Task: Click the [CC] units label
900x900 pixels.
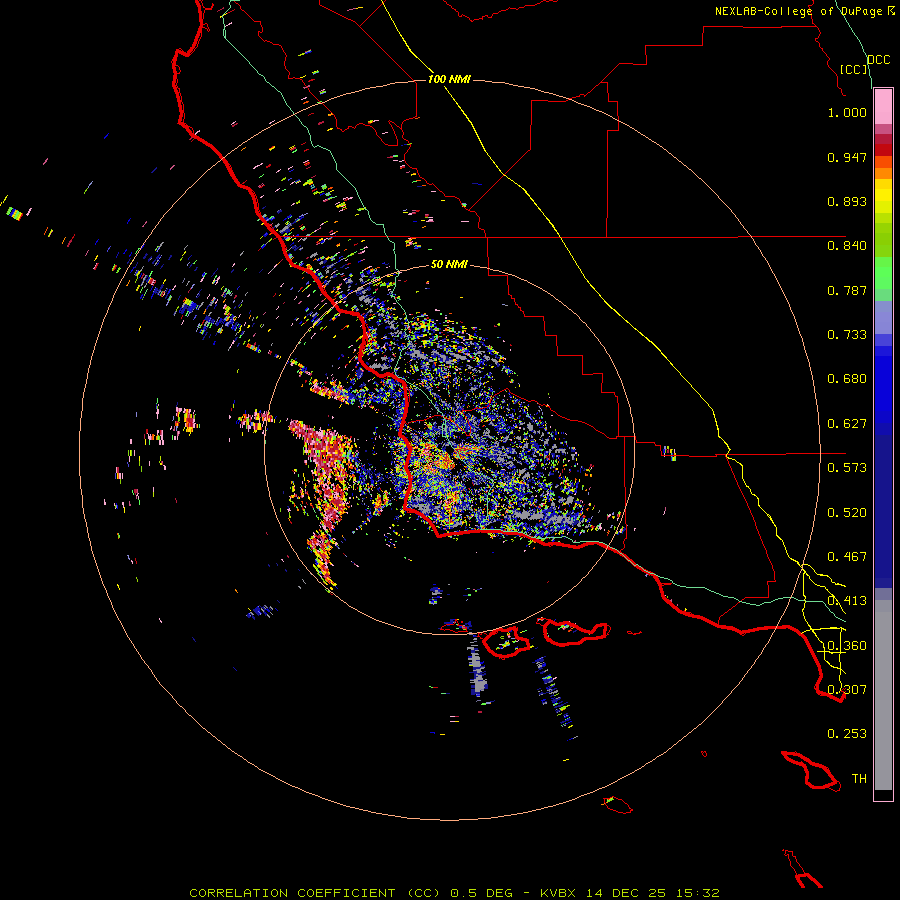Action: tap(853, 69)
